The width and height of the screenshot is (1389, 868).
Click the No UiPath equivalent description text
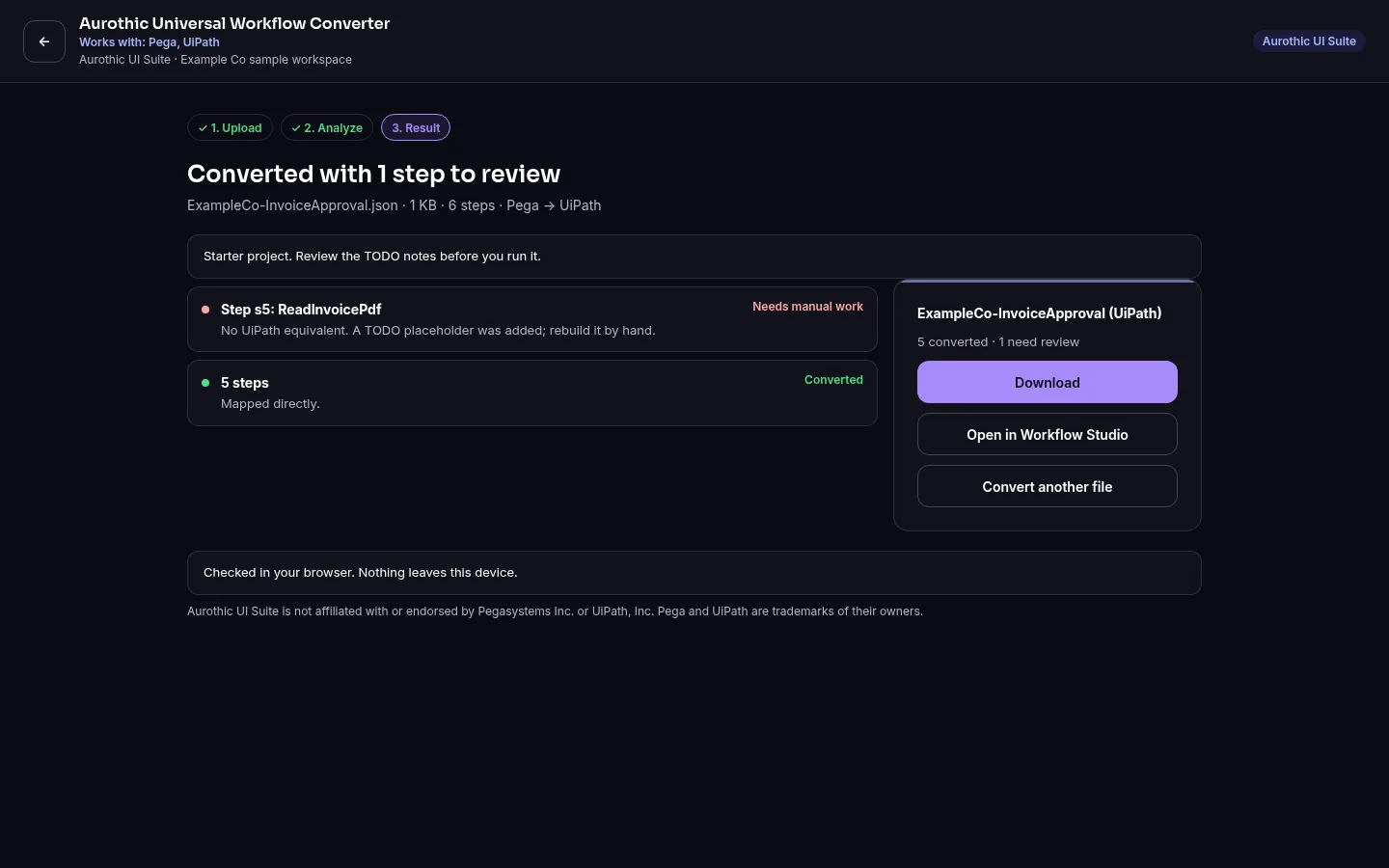438,331
